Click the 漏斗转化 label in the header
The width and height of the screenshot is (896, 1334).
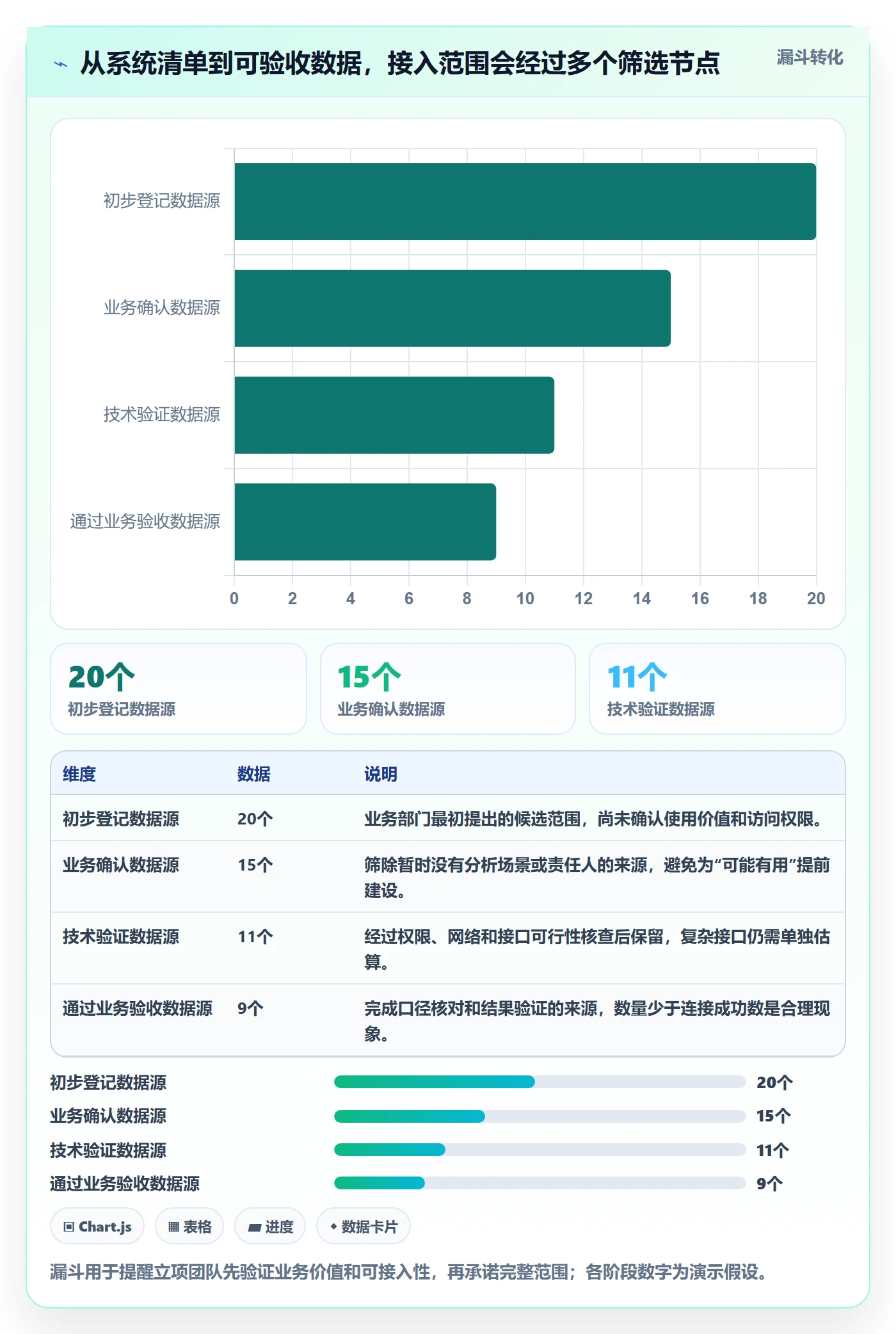[810, 58]
